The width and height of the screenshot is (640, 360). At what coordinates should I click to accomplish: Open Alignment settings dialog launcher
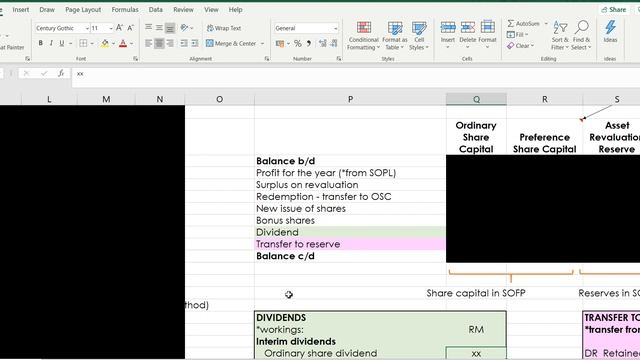[267, 59]
